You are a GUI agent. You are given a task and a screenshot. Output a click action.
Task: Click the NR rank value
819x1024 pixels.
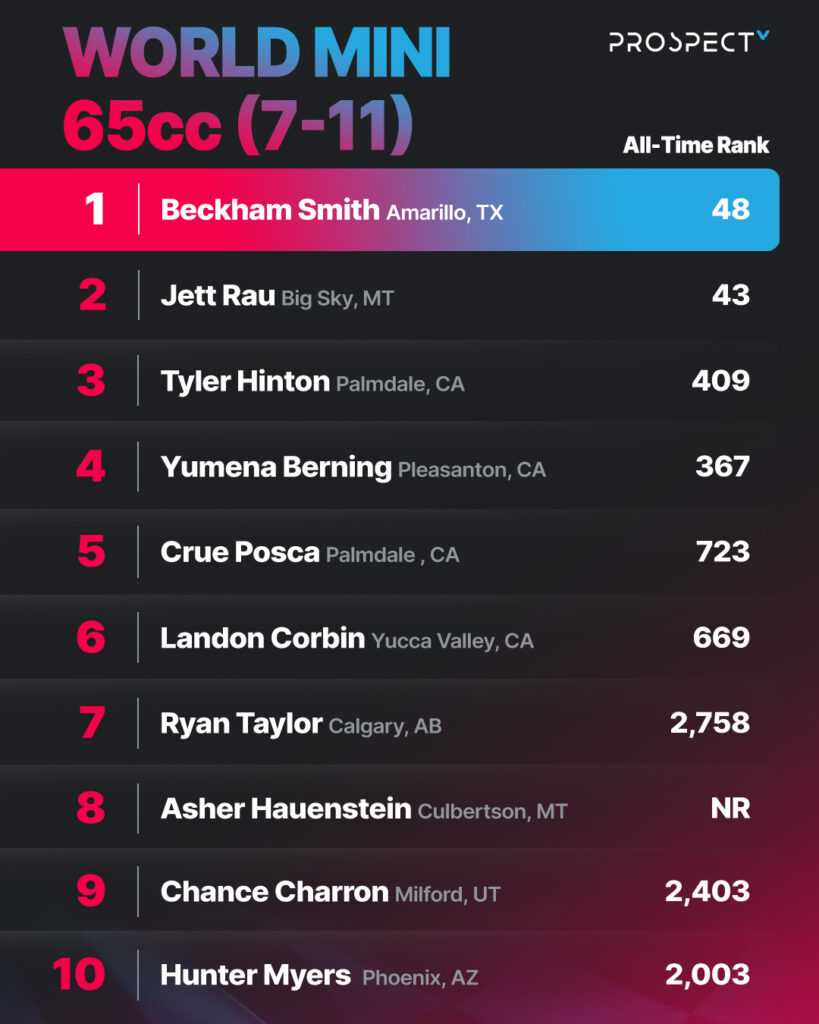coord(729,808)
